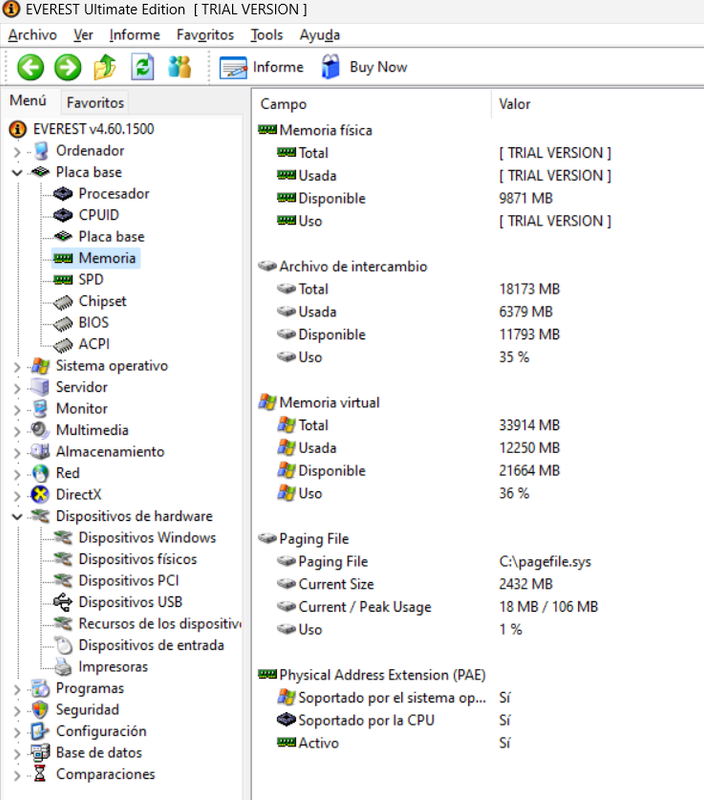Viewport: 704px width, 800px height.
Task: Switch to the Favoritos panel tab
Action: (95, 103)
